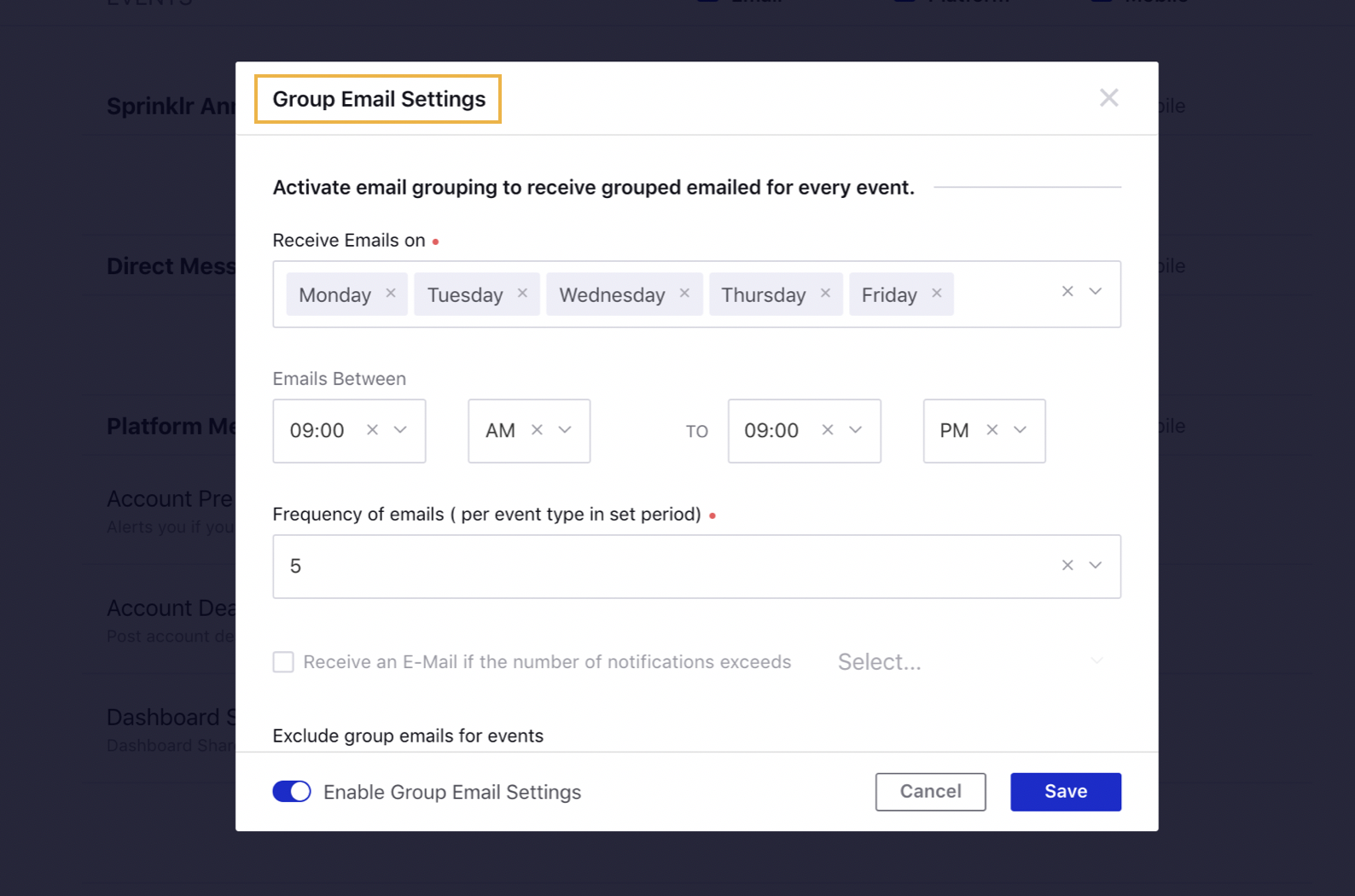
Task: Expand the Frequency of emails dropdown
Action: (1096, 565)
